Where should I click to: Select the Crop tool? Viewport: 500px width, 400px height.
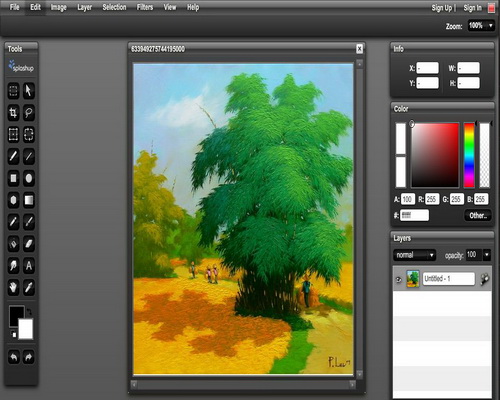[x=13, y=113]
